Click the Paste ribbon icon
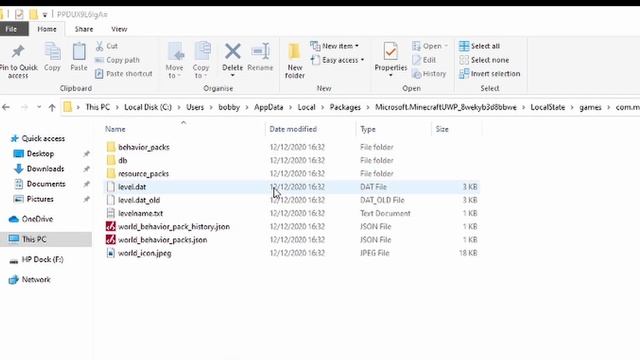The height and width of the screenshot is (360, 640). (x=79, y=51)
